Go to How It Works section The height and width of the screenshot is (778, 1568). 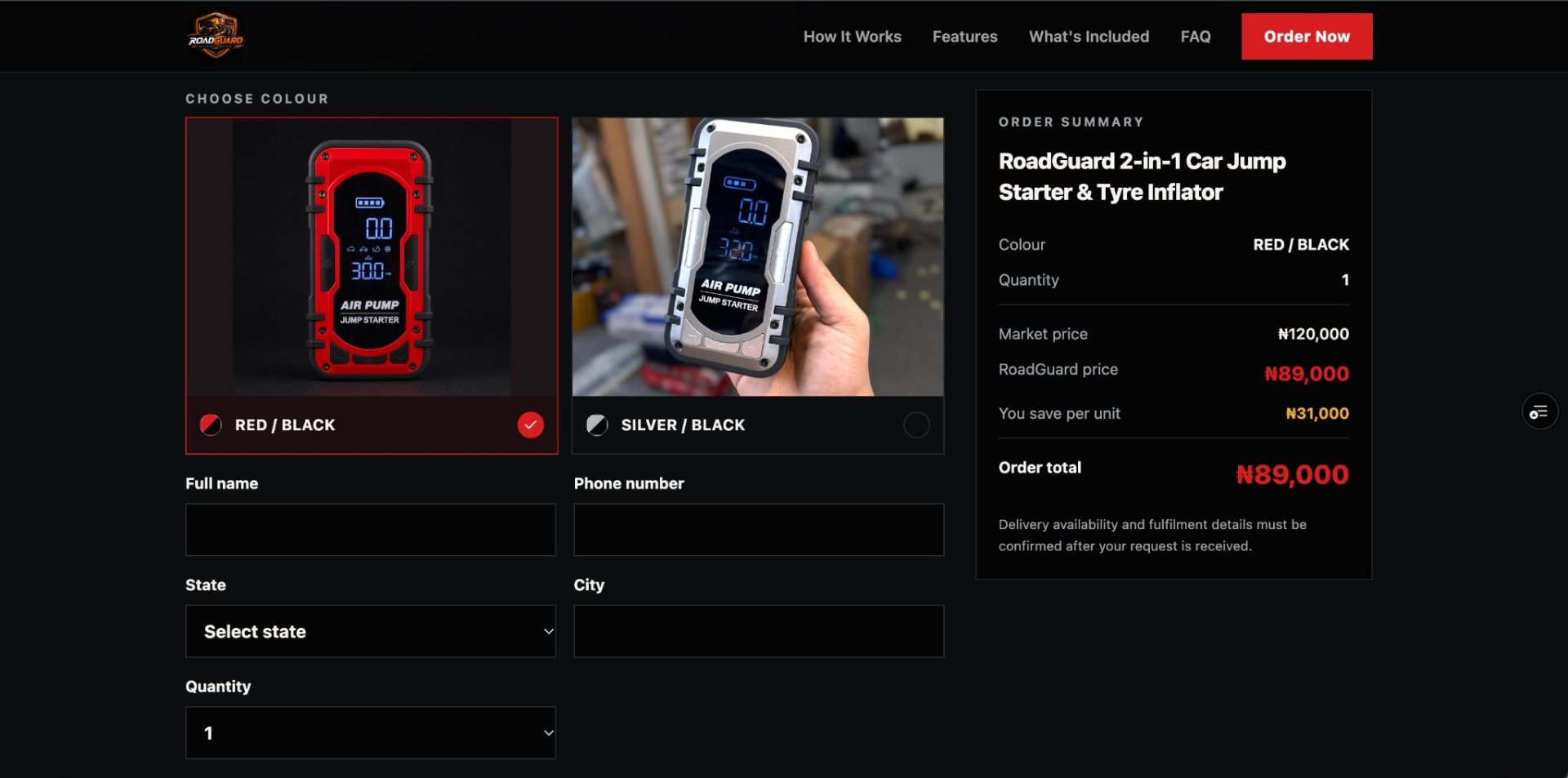852,37
